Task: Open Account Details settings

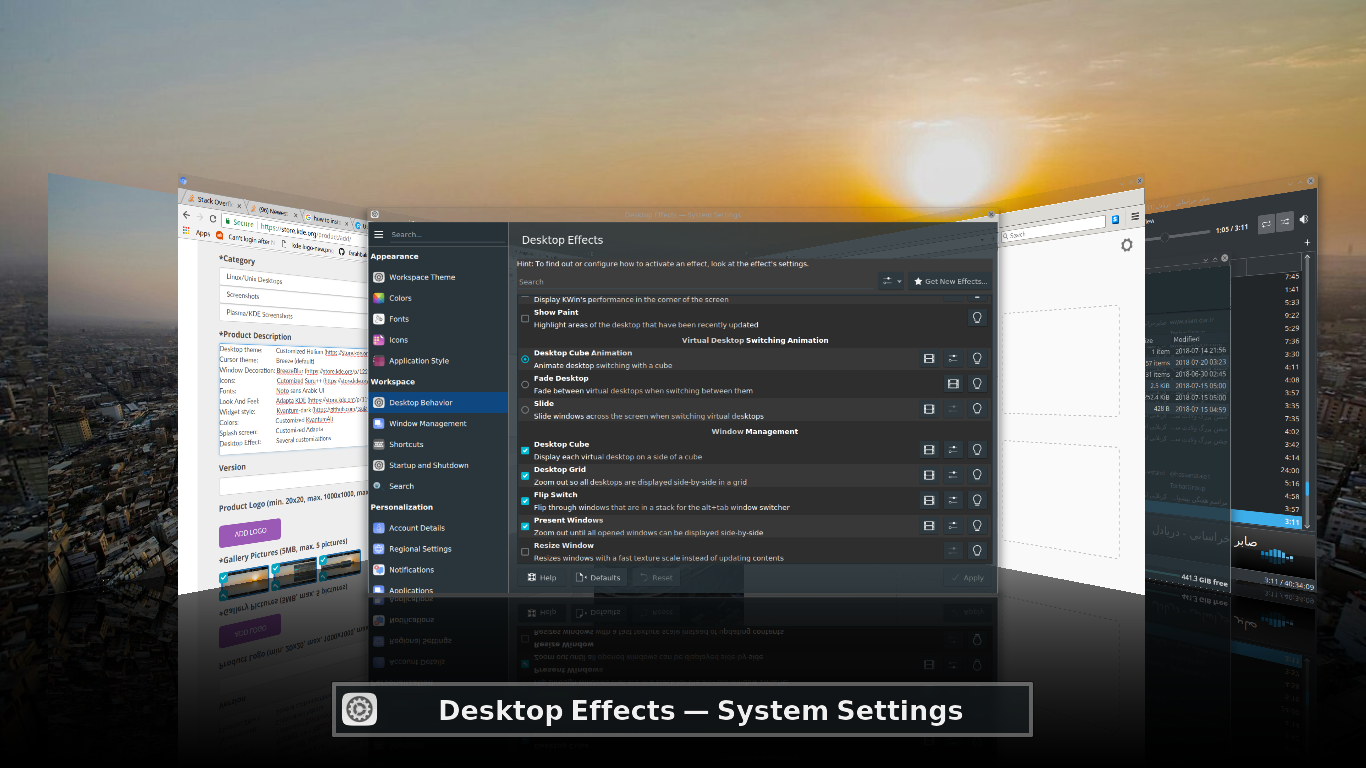Action: click(x=438, y=528)
